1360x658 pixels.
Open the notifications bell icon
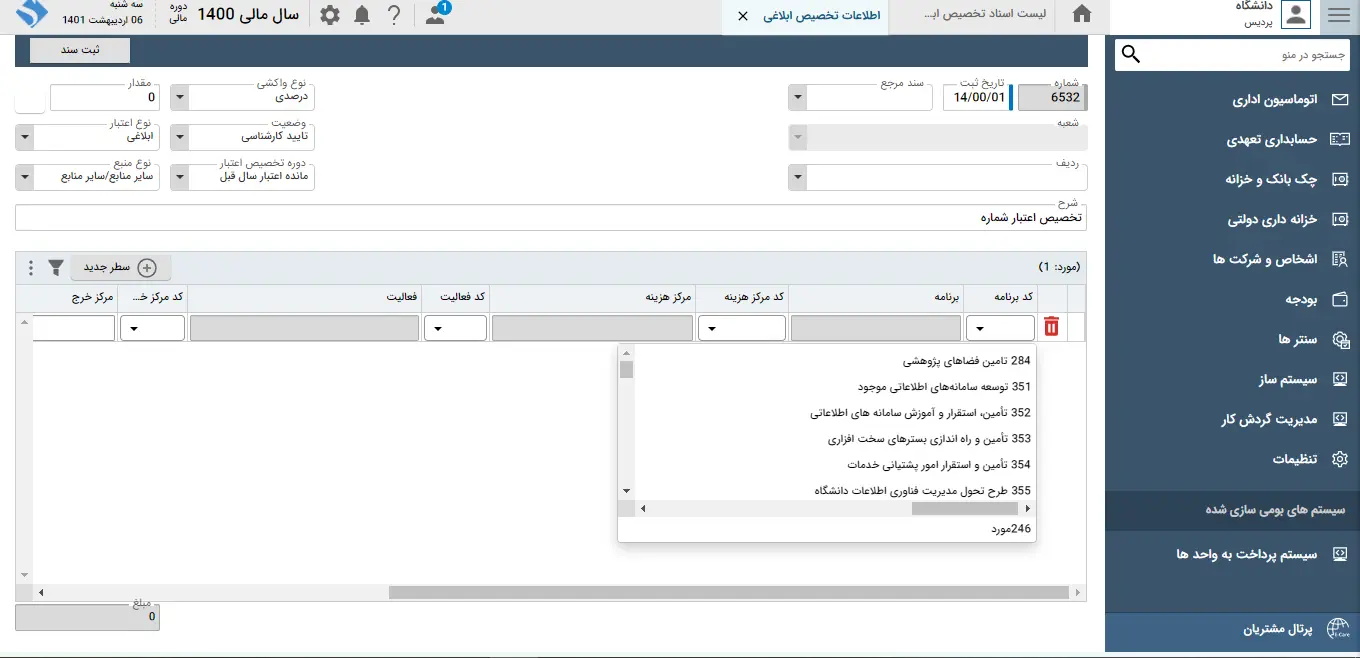[362, 15]
